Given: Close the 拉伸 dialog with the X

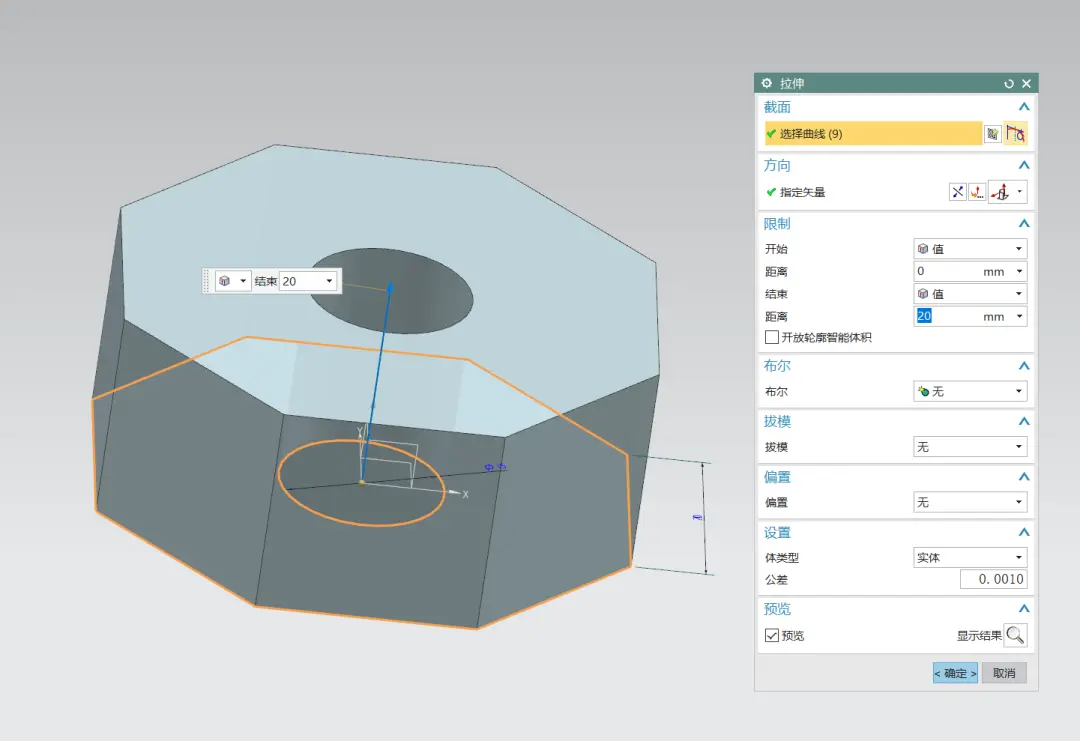Looking at the screenshot, I should [1026, 83].
